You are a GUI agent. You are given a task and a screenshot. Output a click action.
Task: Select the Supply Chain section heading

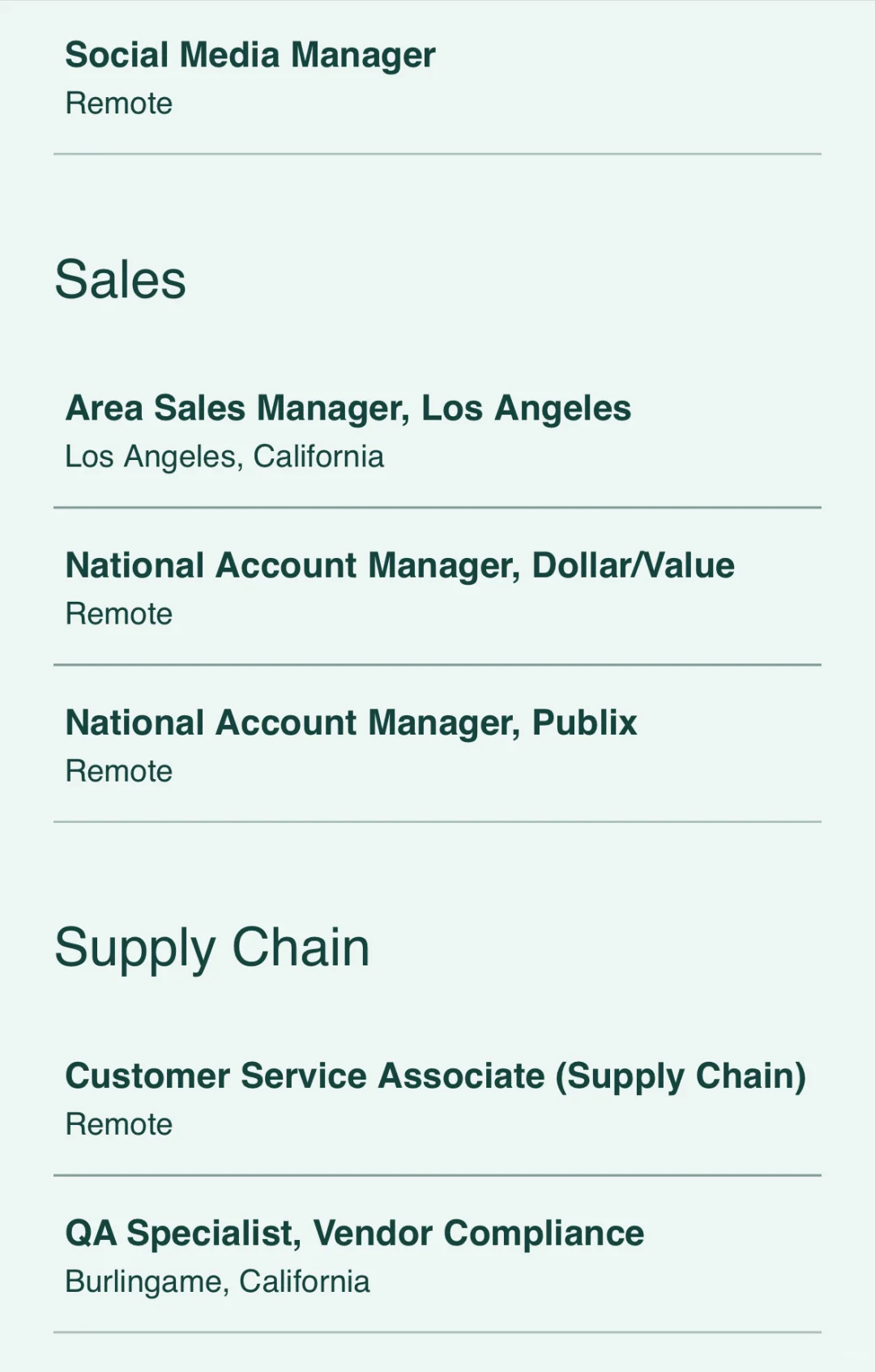pyautogui.click(x=212, y=948)
